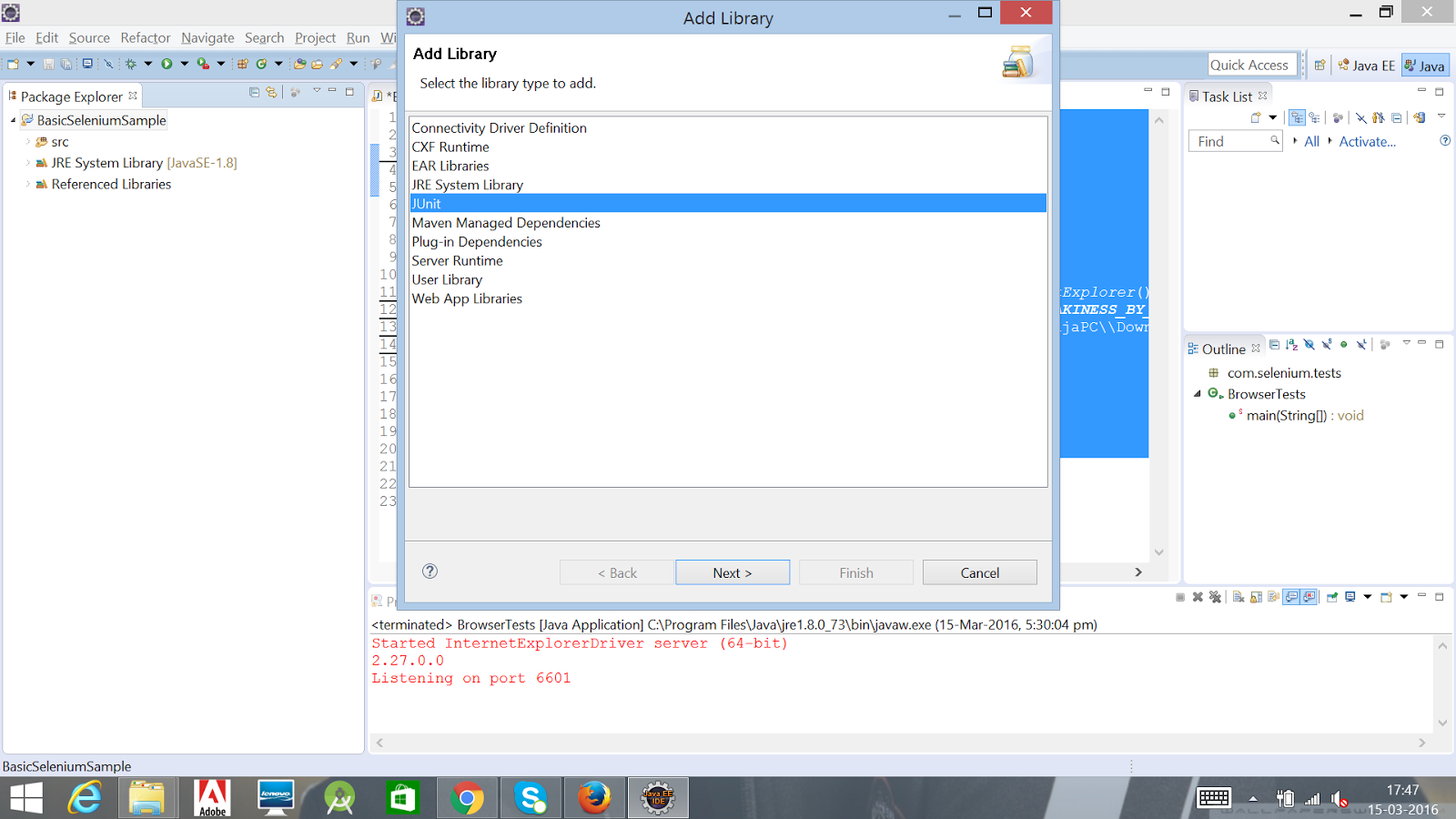The image size is (1456, 819).
Task: Toggle Link with Editor in Package Explorer
Action: click(x=271, y=92)
